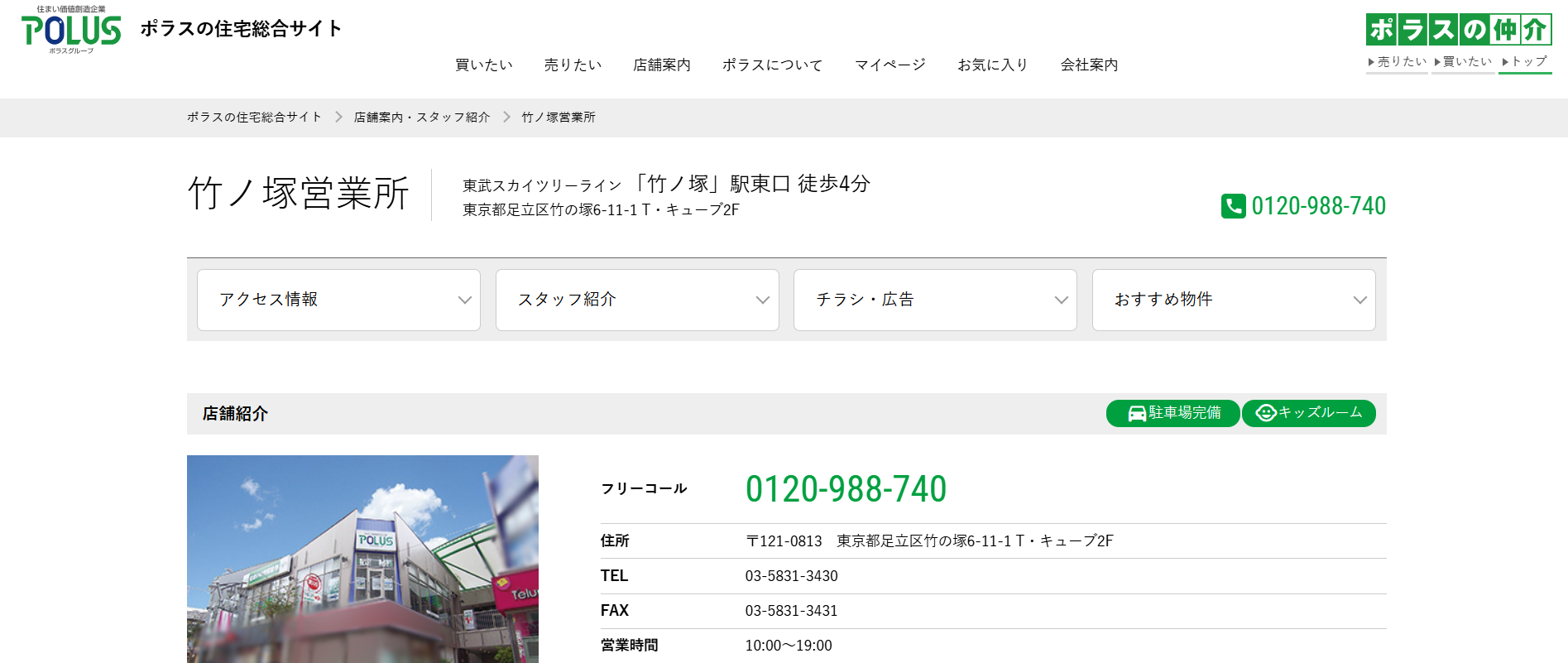Open the 売りたい menu
This screenshot has height=663, width=1568.
[x=573, y=65]
